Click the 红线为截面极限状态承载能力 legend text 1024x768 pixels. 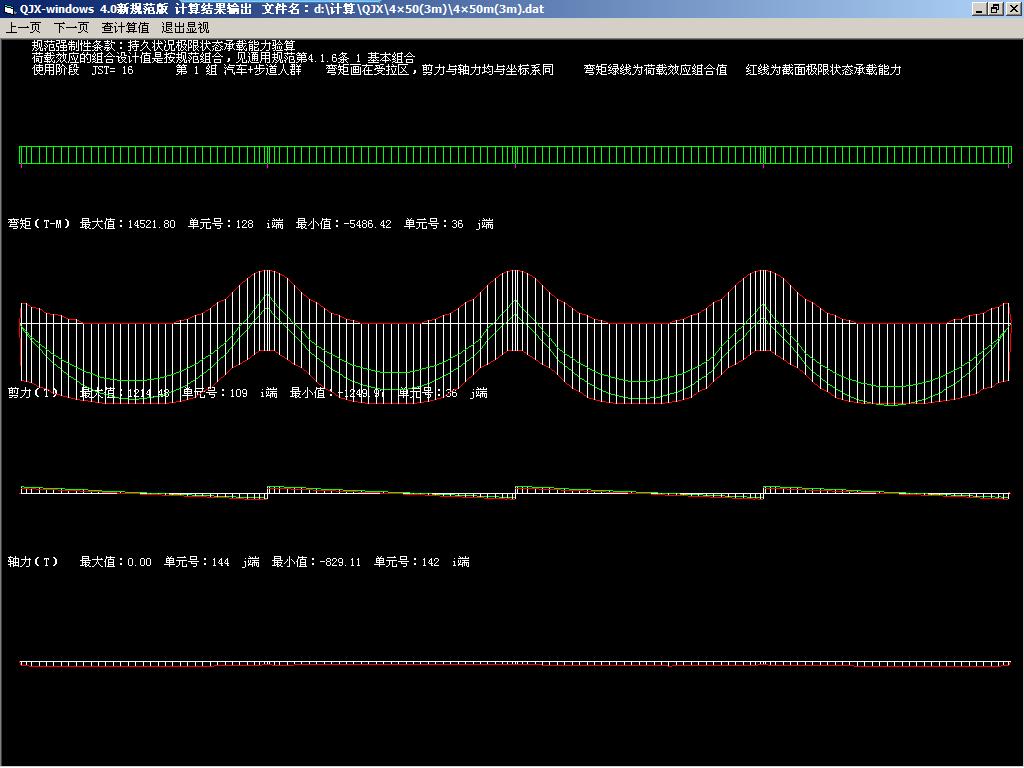point(824,70)
